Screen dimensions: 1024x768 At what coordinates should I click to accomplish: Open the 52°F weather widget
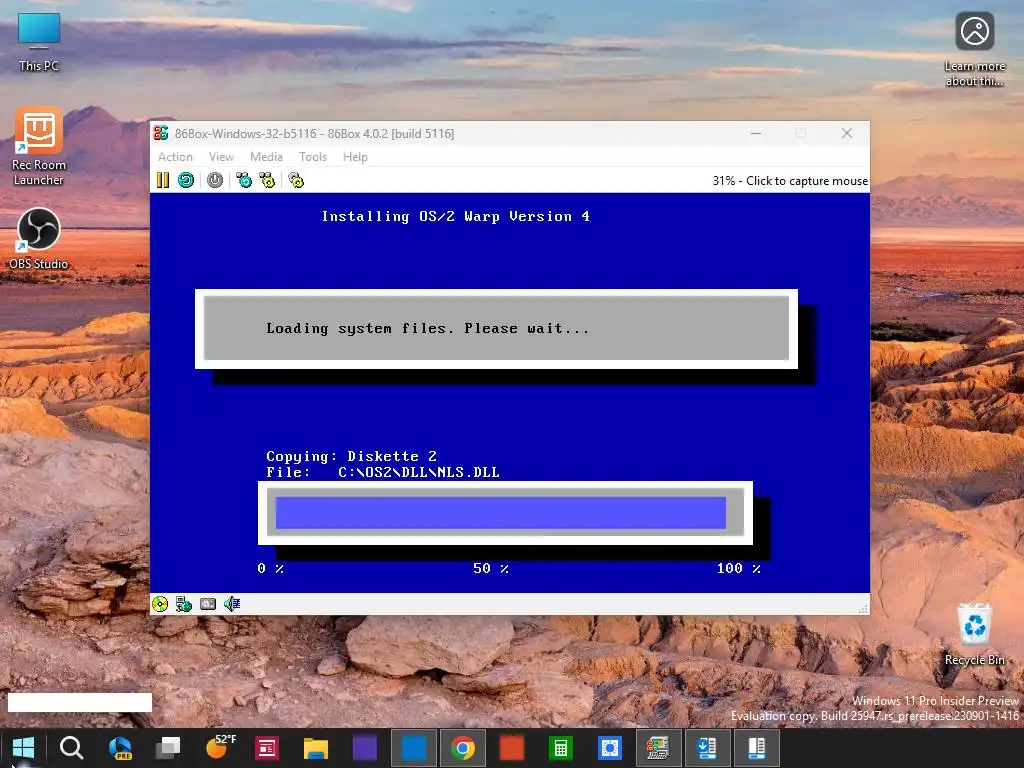tap(220, 746)
